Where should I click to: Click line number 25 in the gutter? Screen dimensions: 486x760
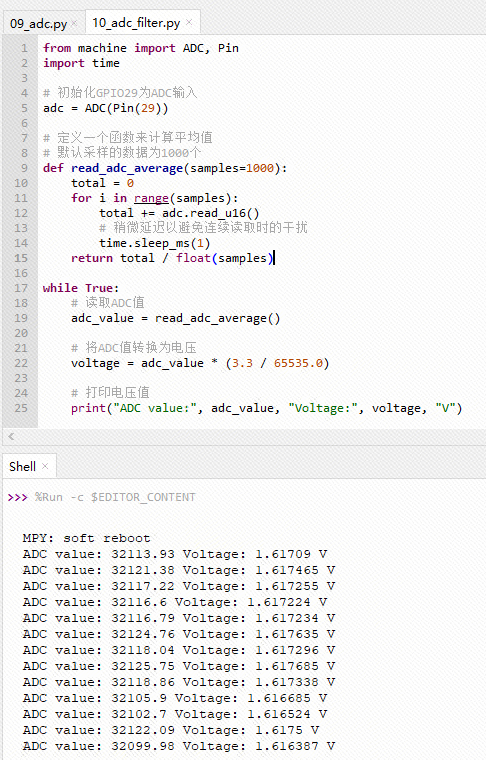tap(21, 408)
